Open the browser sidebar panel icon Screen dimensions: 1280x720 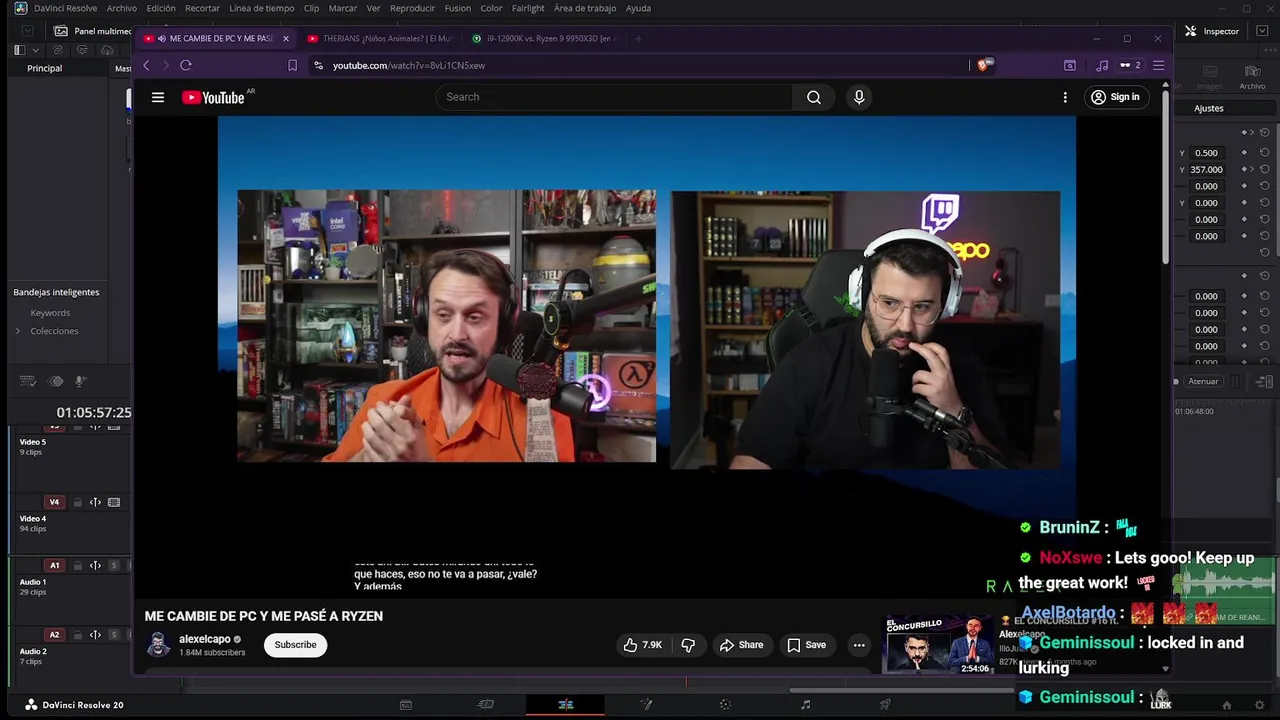click(1070, 65)
